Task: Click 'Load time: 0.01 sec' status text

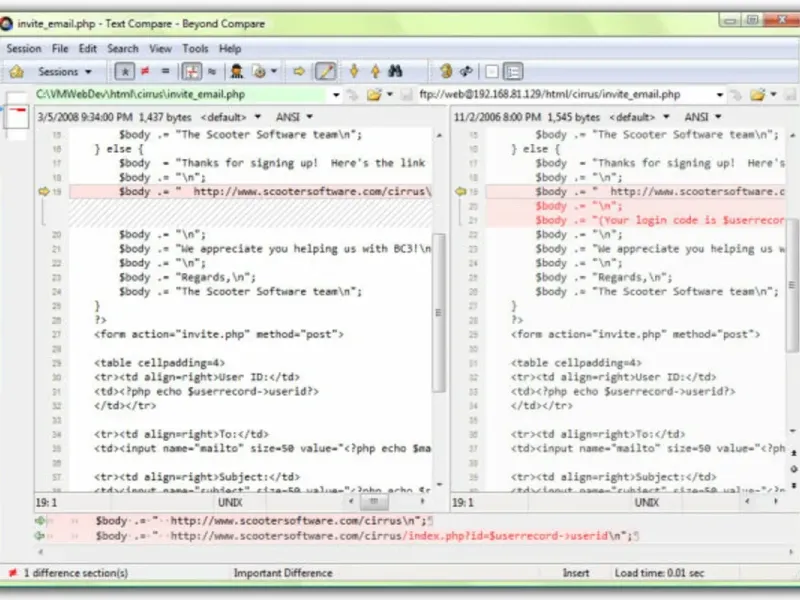Action: (659, 573)
